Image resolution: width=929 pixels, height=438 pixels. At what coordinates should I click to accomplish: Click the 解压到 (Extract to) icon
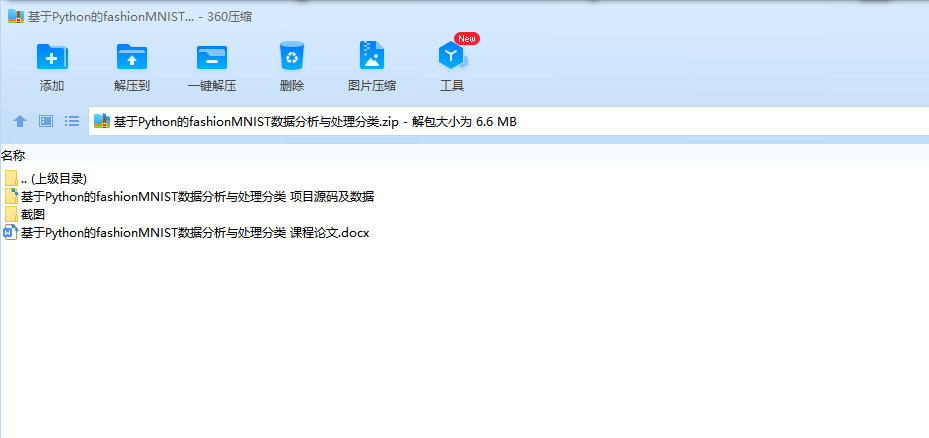pos(132,57)
